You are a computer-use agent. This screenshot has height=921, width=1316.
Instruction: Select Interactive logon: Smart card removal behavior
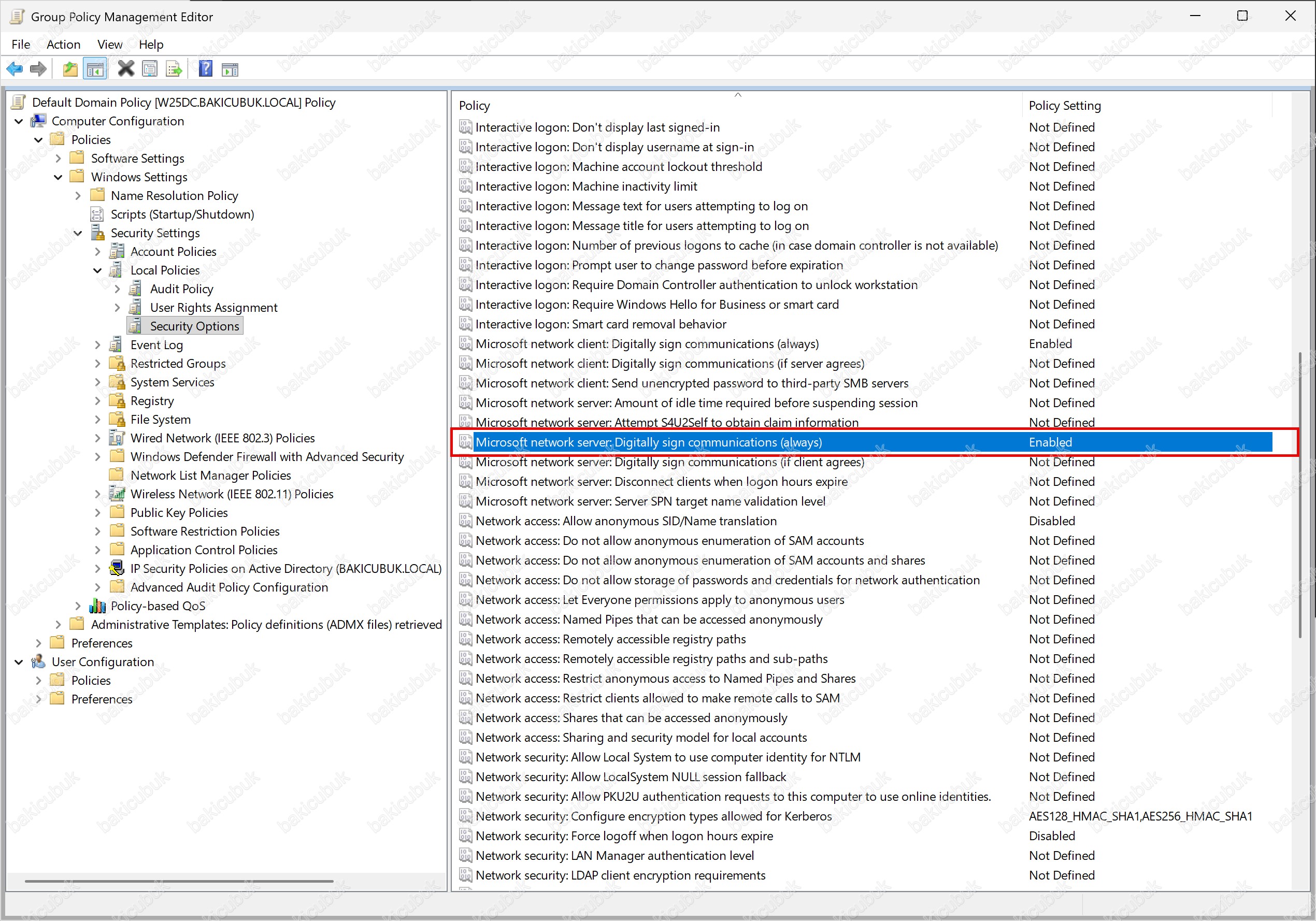pos(864,324)
